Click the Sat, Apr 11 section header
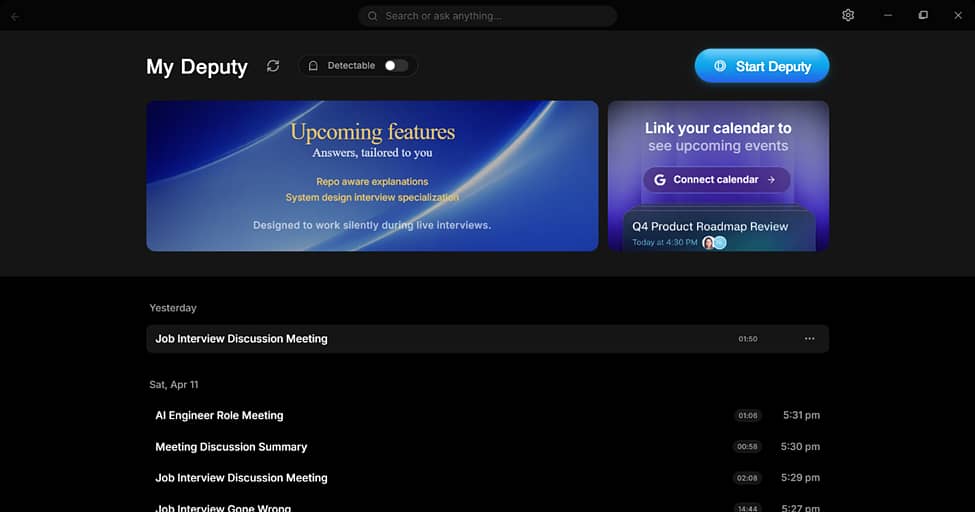 [x=173, y=384]
